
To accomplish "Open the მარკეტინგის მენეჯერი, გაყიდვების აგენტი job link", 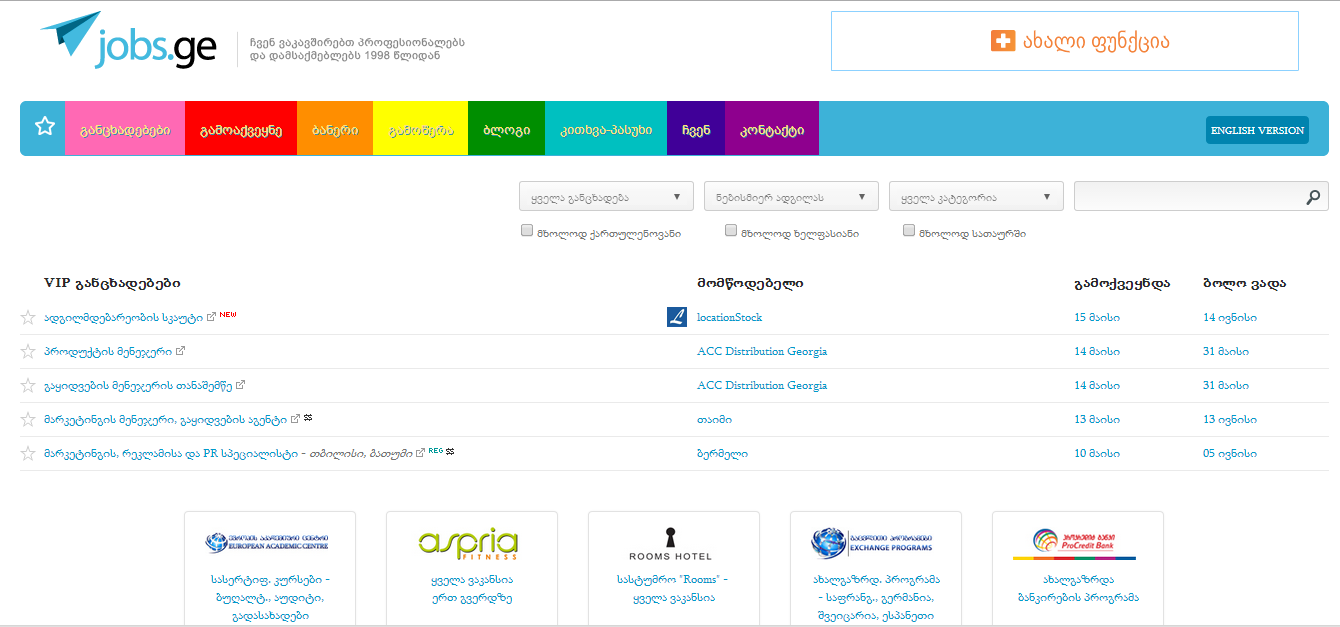I will [166, 420].
